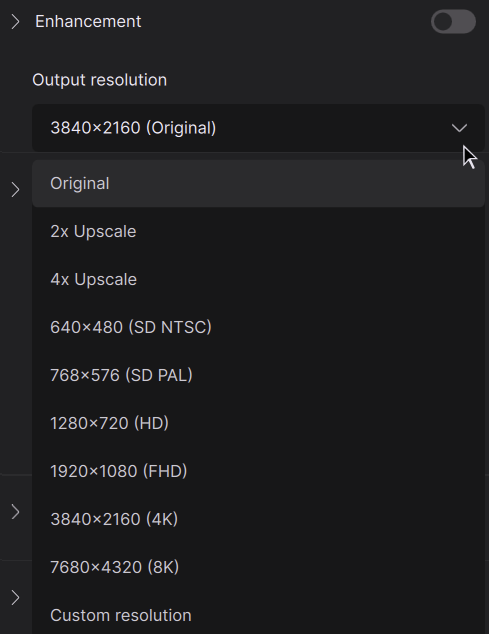489x634 pixels.
Task: Select the Original resolution option
Action: (258, 184)
